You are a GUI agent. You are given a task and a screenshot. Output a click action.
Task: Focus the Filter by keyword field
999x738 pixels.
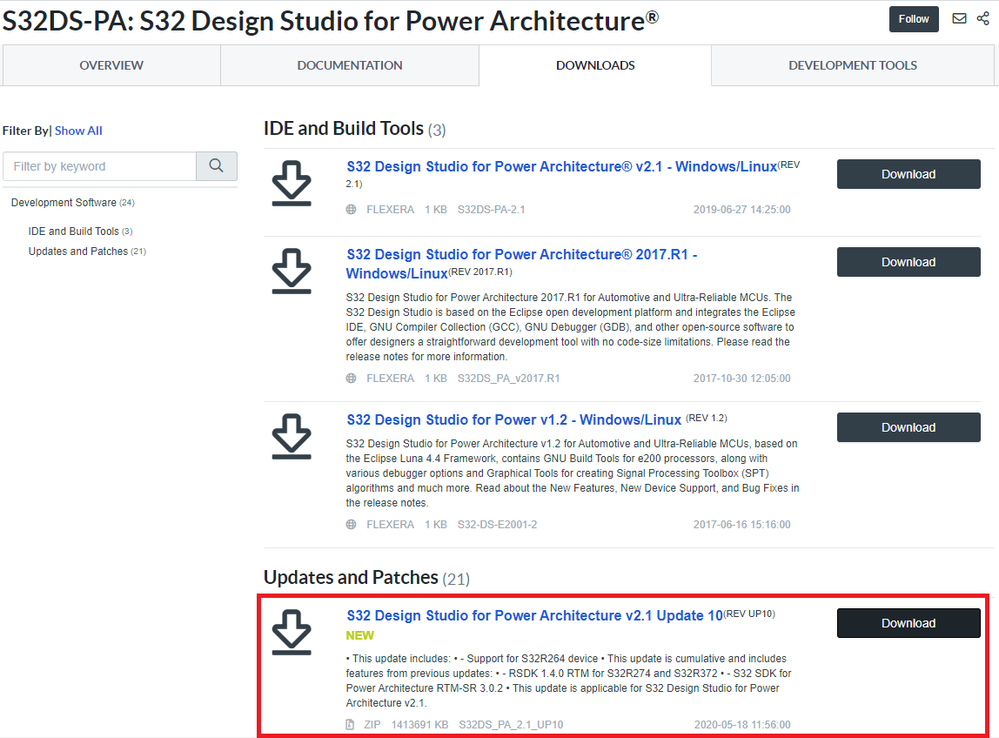100,166
